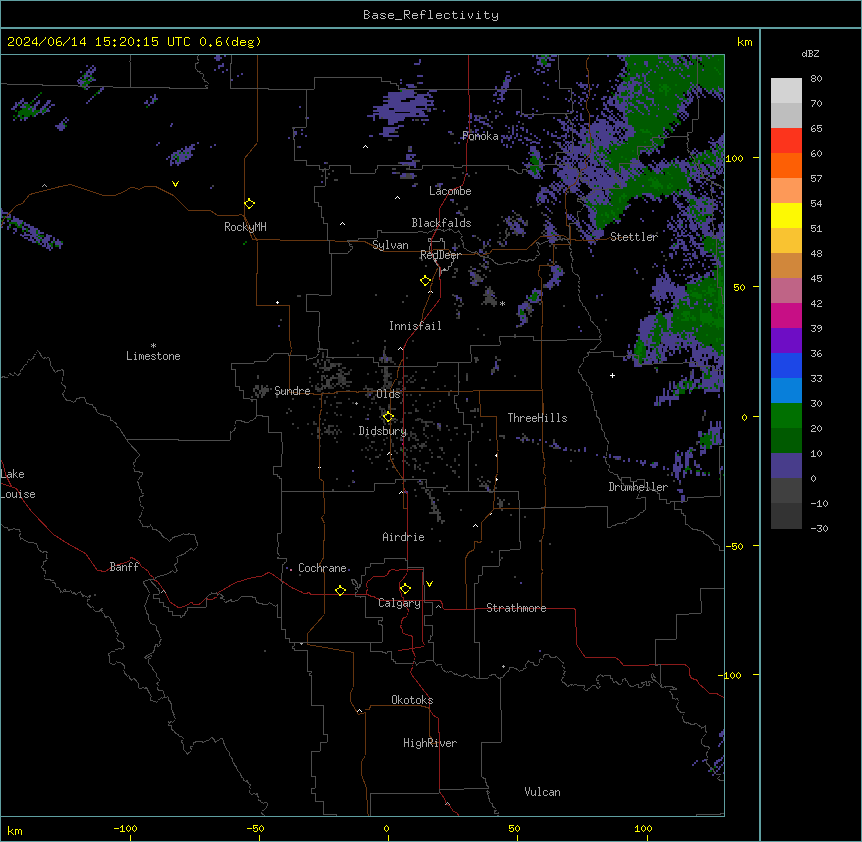This screenshot has width=862, height=842.
Task: Click the Sylvan label
Action: (390, 245)
